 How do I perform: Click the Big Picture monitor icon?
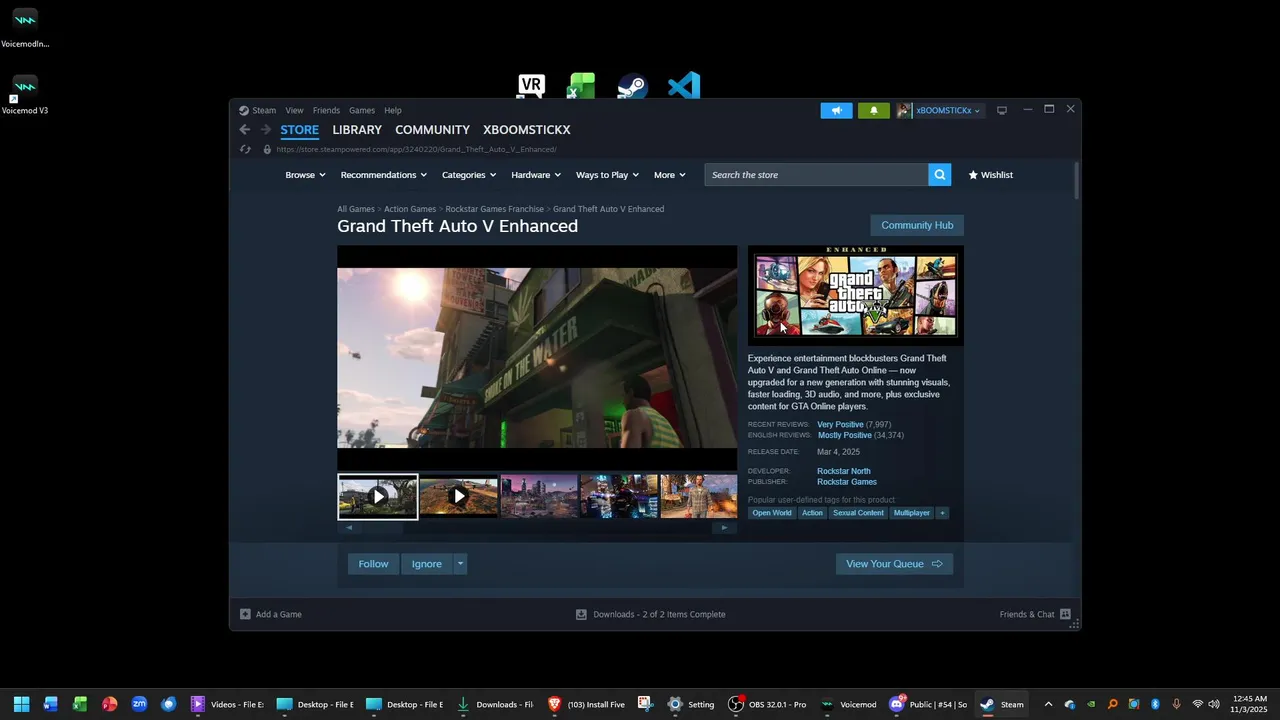[1002, 110]
